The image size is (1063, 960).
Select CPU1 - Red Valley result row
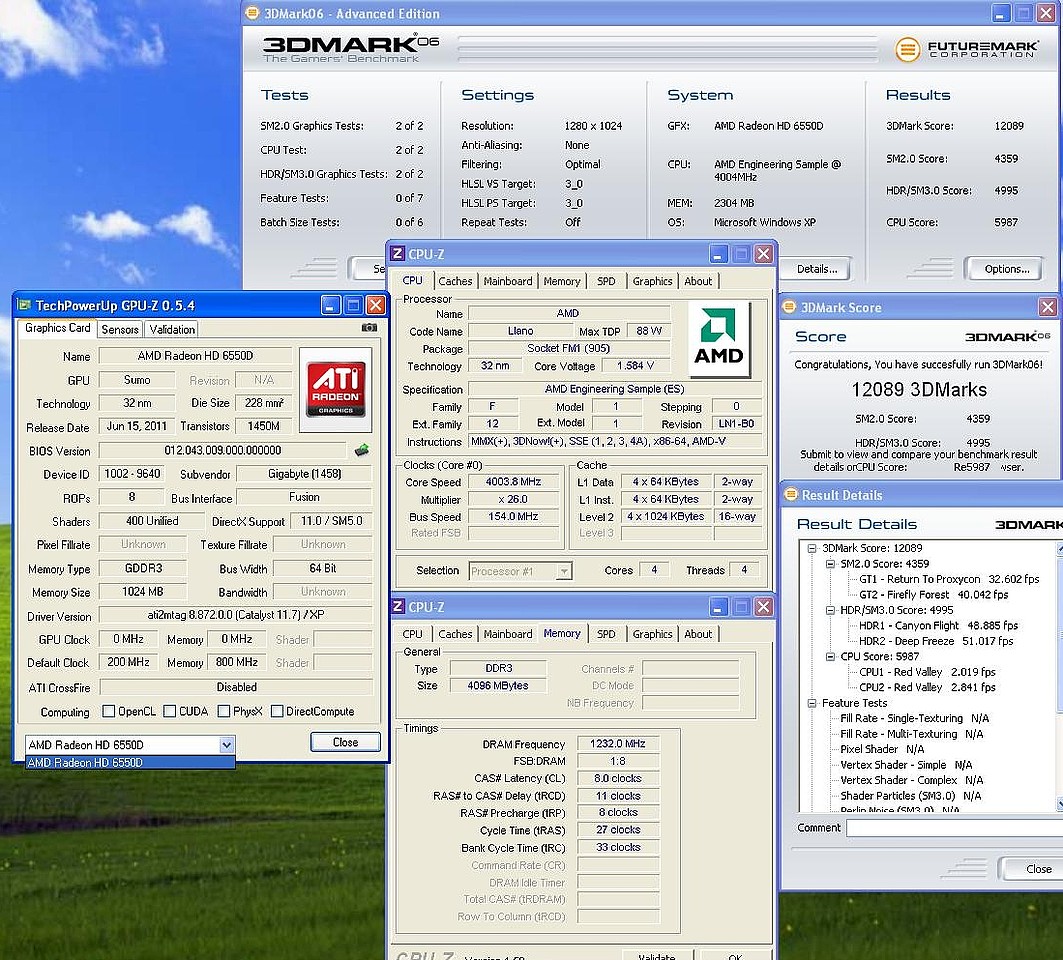(x=927, y=672)
